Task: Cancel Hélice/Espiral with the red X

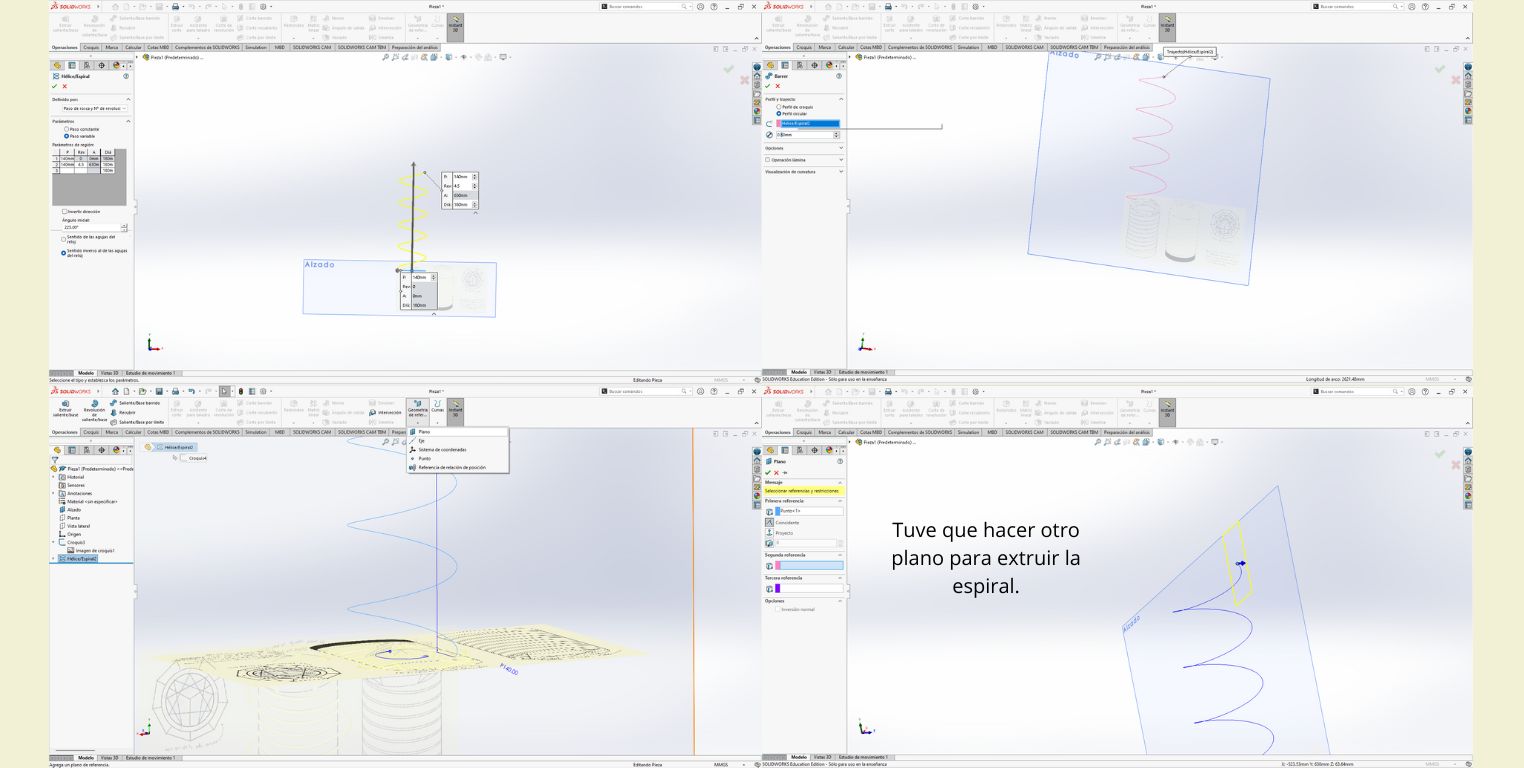Action: tap(65, 86)
